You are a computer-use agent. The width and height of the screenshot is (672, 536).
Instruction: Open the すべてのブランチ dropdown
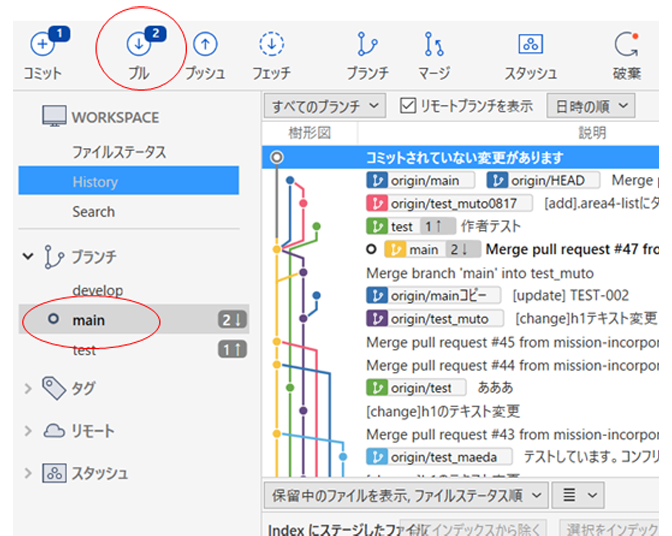coord(324,105)
